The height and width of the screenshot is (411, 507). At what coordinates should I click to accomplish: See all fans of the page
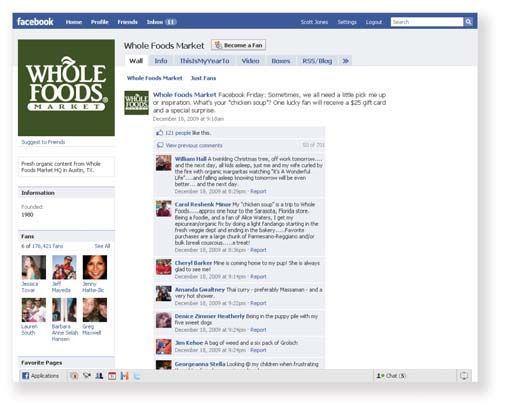[102, 246]
